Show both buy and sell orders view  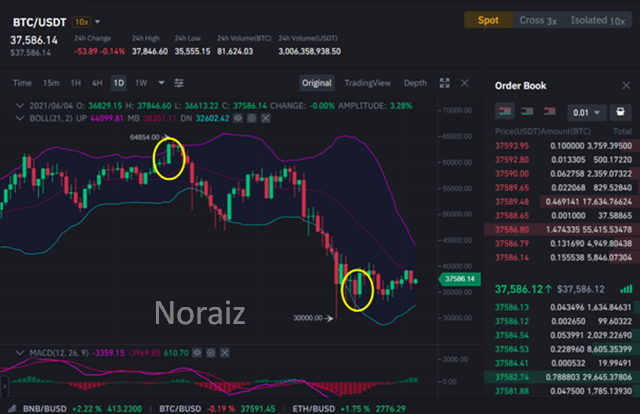click(505, 111)
